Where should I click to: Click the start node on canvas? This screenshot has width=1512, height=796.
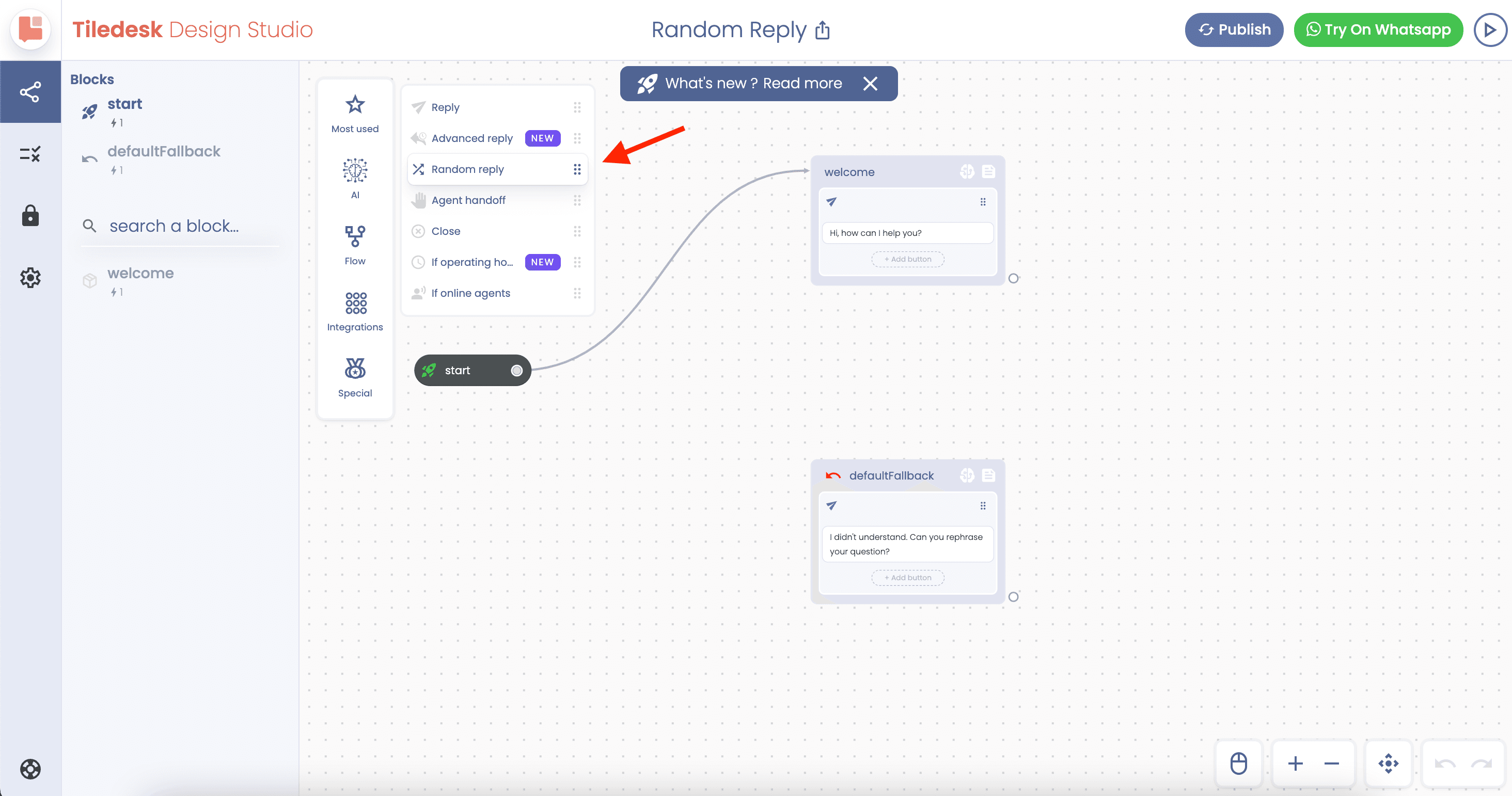tap(472, 370)
